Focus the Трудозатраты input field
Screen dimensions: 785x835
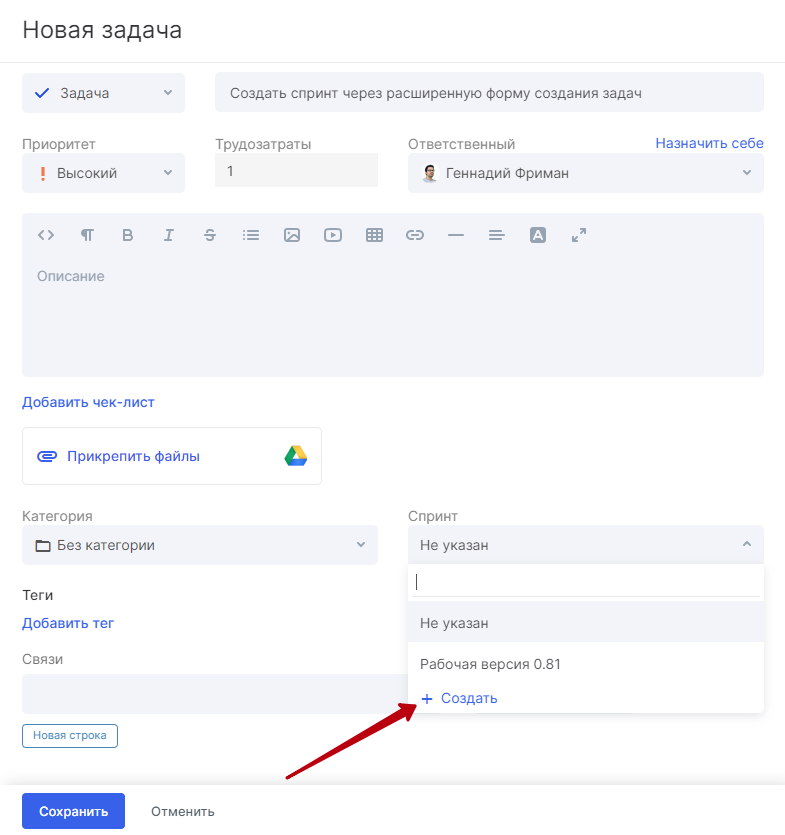(x=297, y=170)
